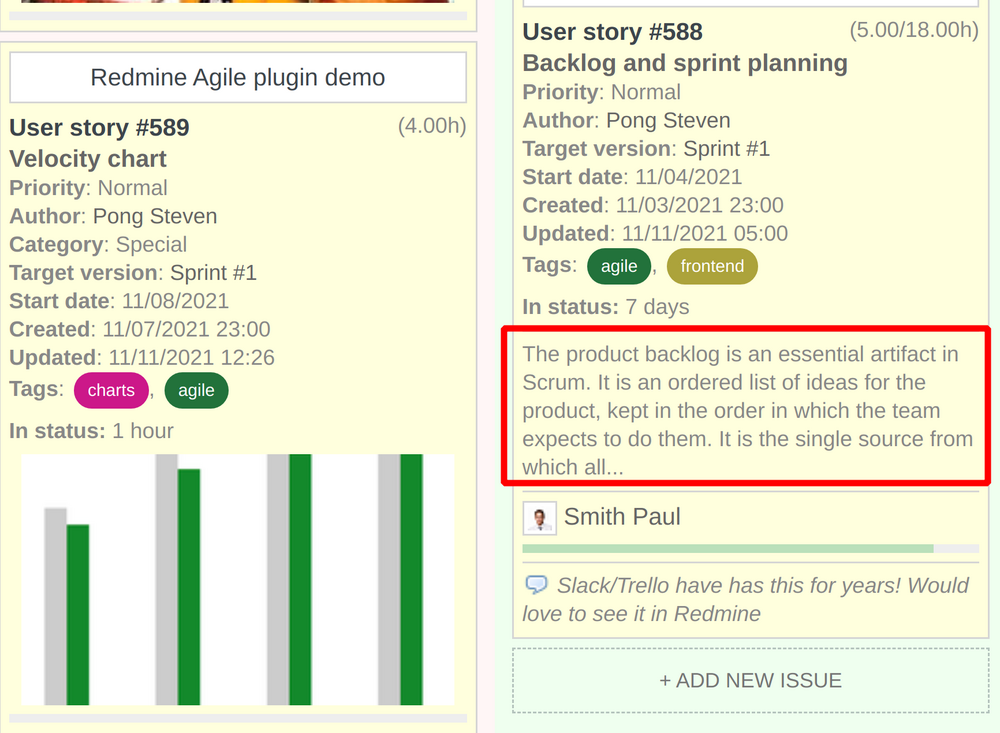Click the "+ ADD NEW ISSUE" button
Image resolution: width=1000 pixels, height=733 pixels.
(x=750, y=680)
